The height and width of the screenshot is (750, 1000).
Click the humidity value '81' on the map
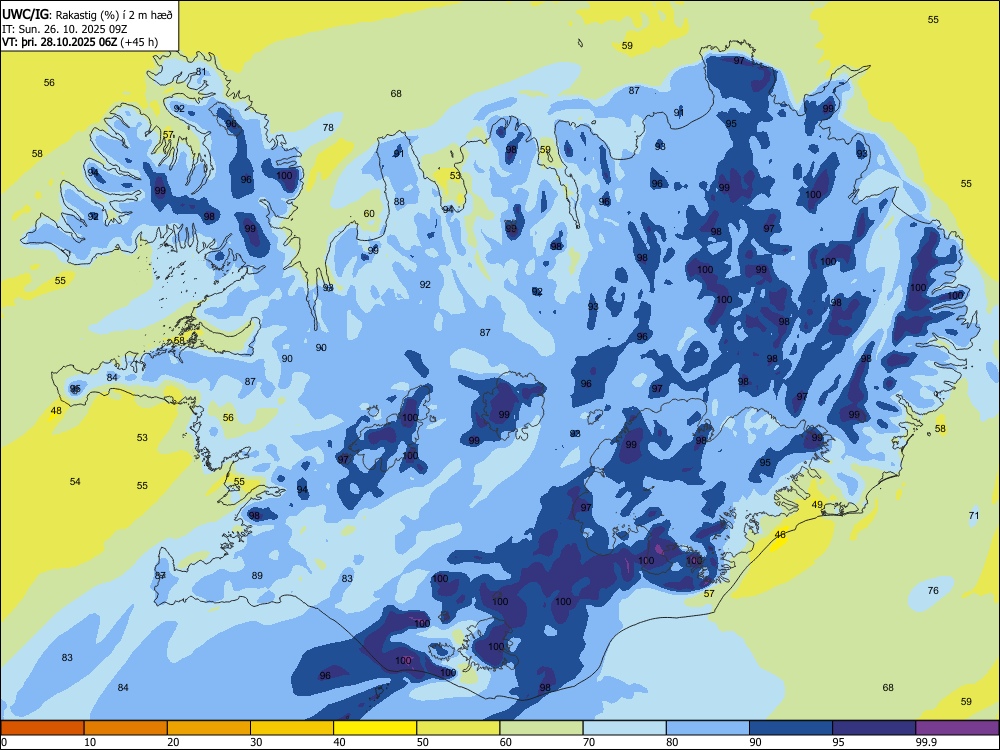[x=202, y=71]
